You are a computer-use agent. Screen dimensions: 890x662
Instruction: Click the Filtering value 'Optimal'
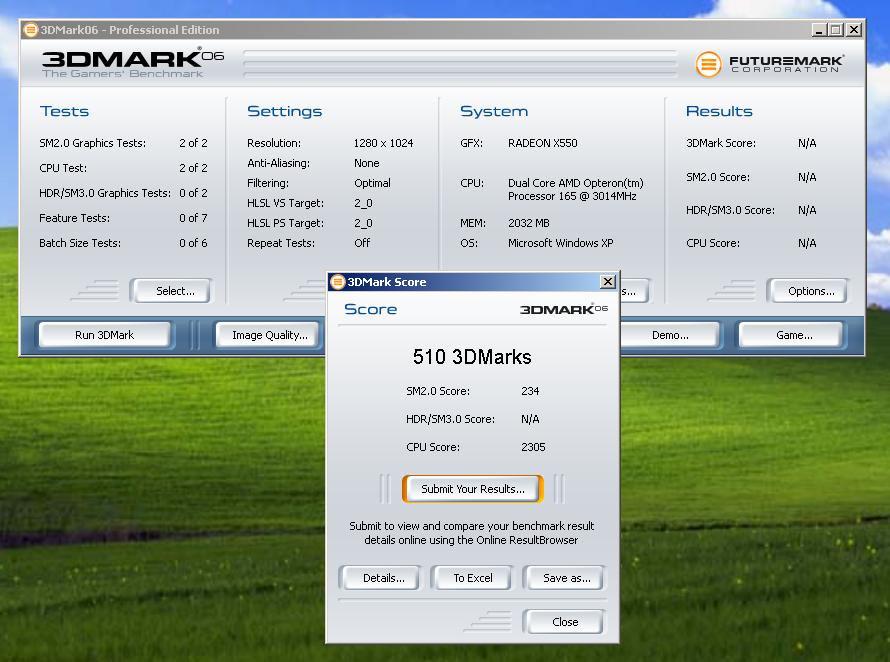point(372,183)
